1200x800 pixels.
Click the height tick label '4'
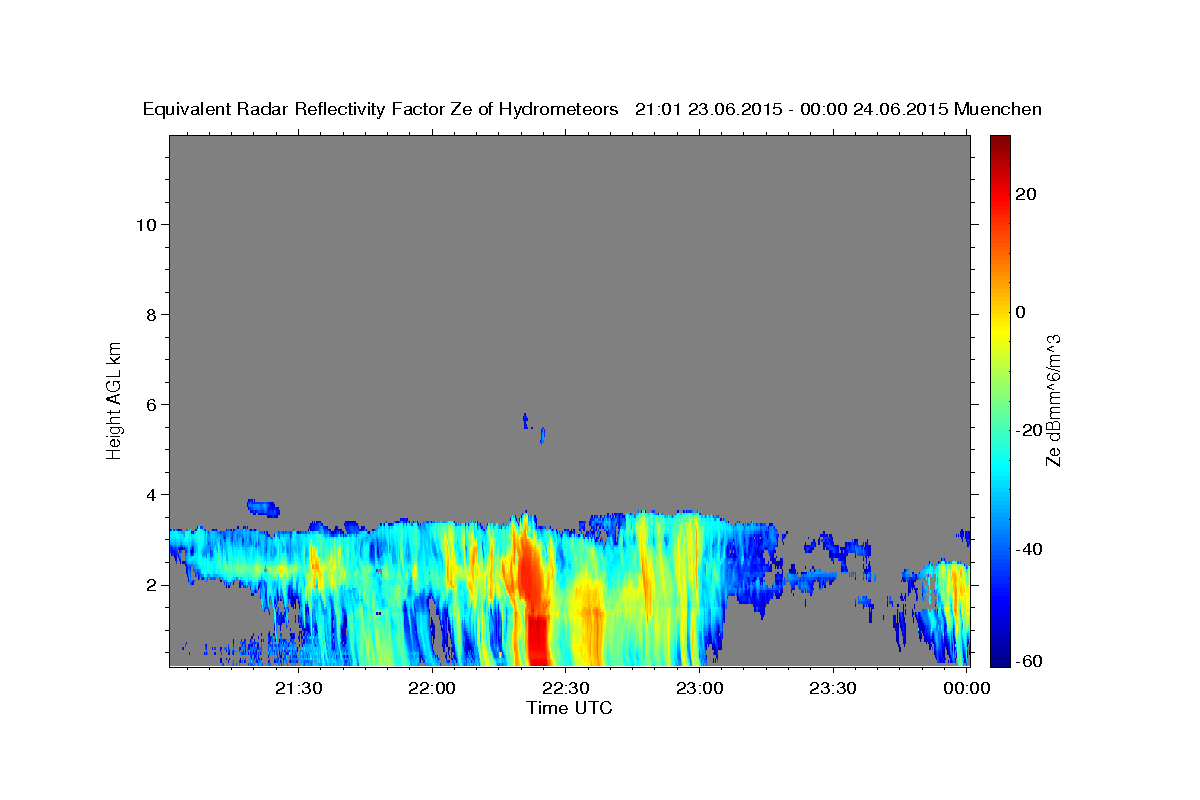[149, 494]
